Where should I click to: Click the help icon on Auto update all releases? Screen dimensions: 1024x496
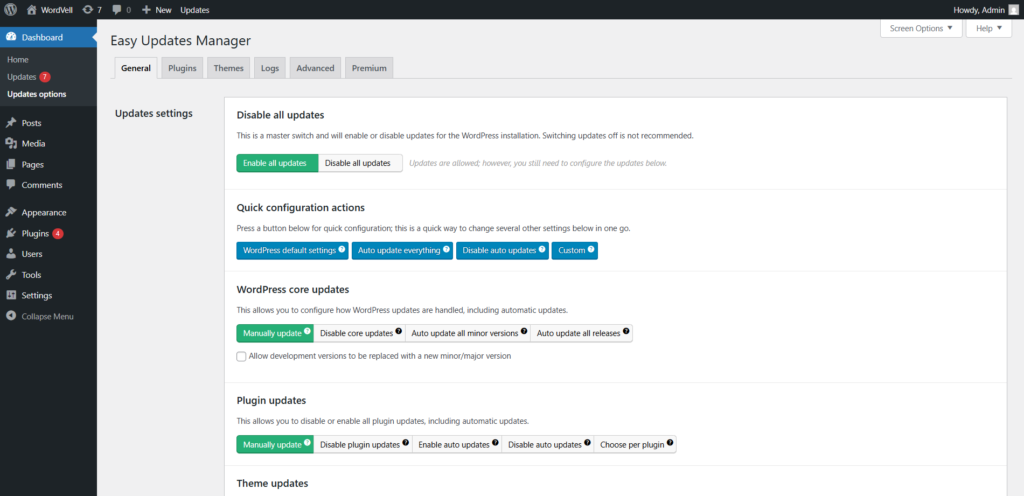(x=626, y=332)
